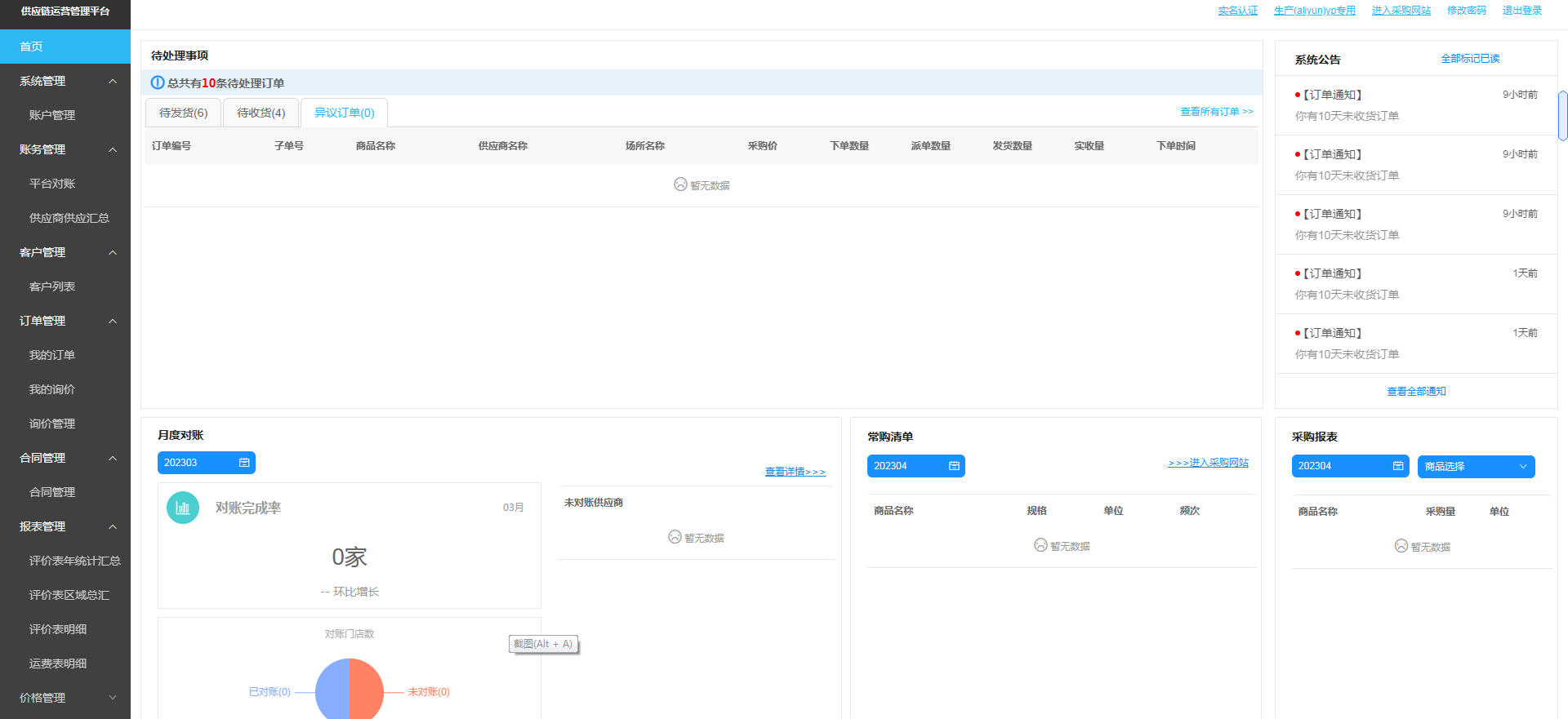The width and height of the screenshot is (1568, 719).
Task: Click 查看所有订单 >> link
Action: [1216, 112]
